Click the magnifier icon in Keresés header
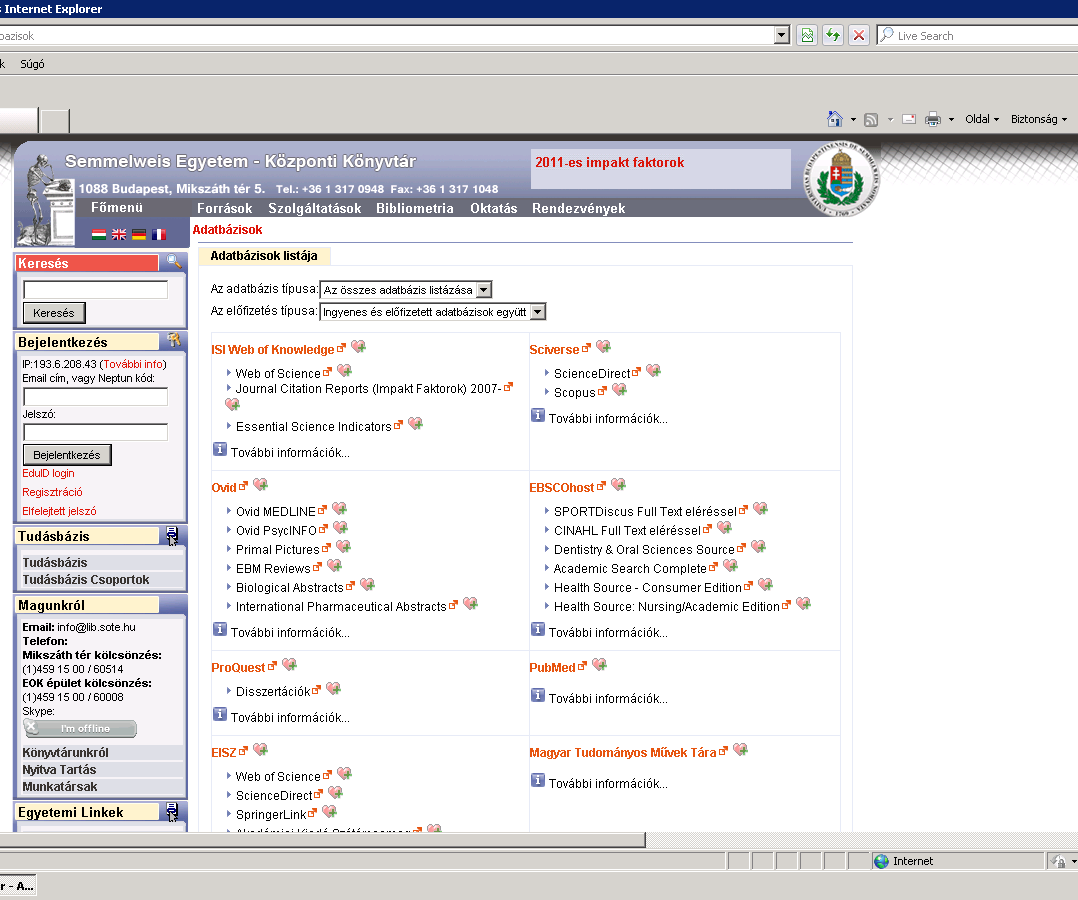1078x900 pixels. coord(174,261)
